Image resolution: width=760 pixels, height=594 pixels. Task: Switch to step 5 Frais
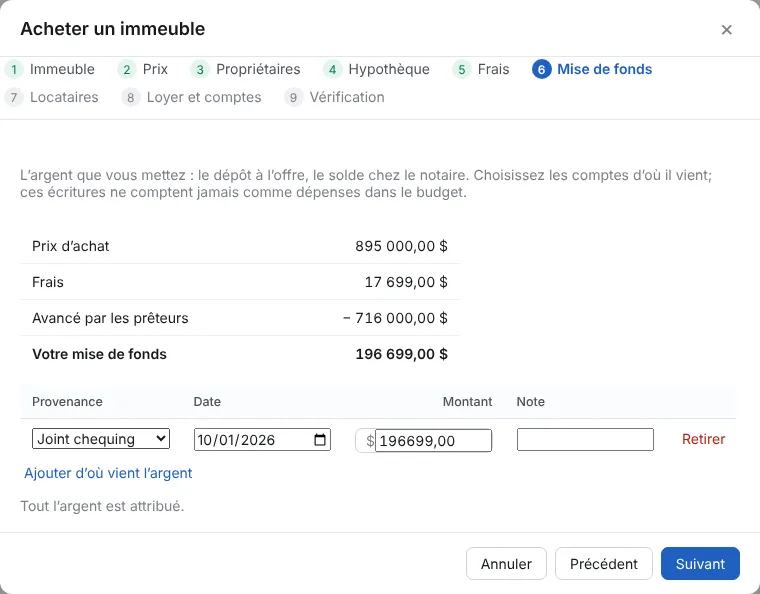481,69
